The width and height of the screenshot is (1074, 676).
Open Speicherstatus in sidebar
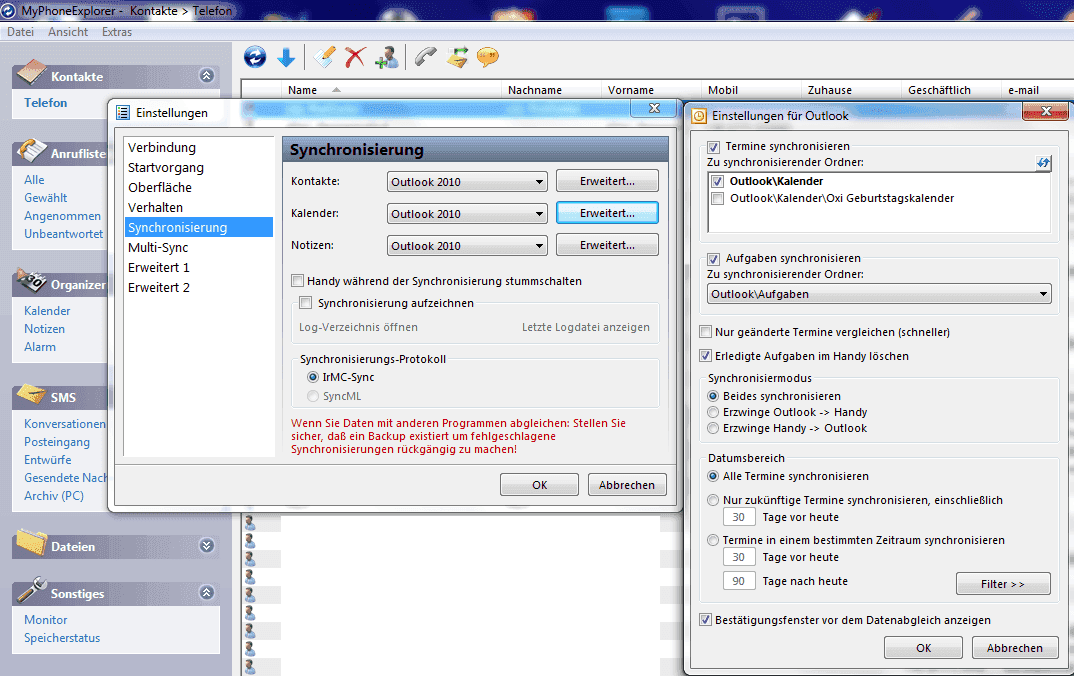click(x=62, y=638)
